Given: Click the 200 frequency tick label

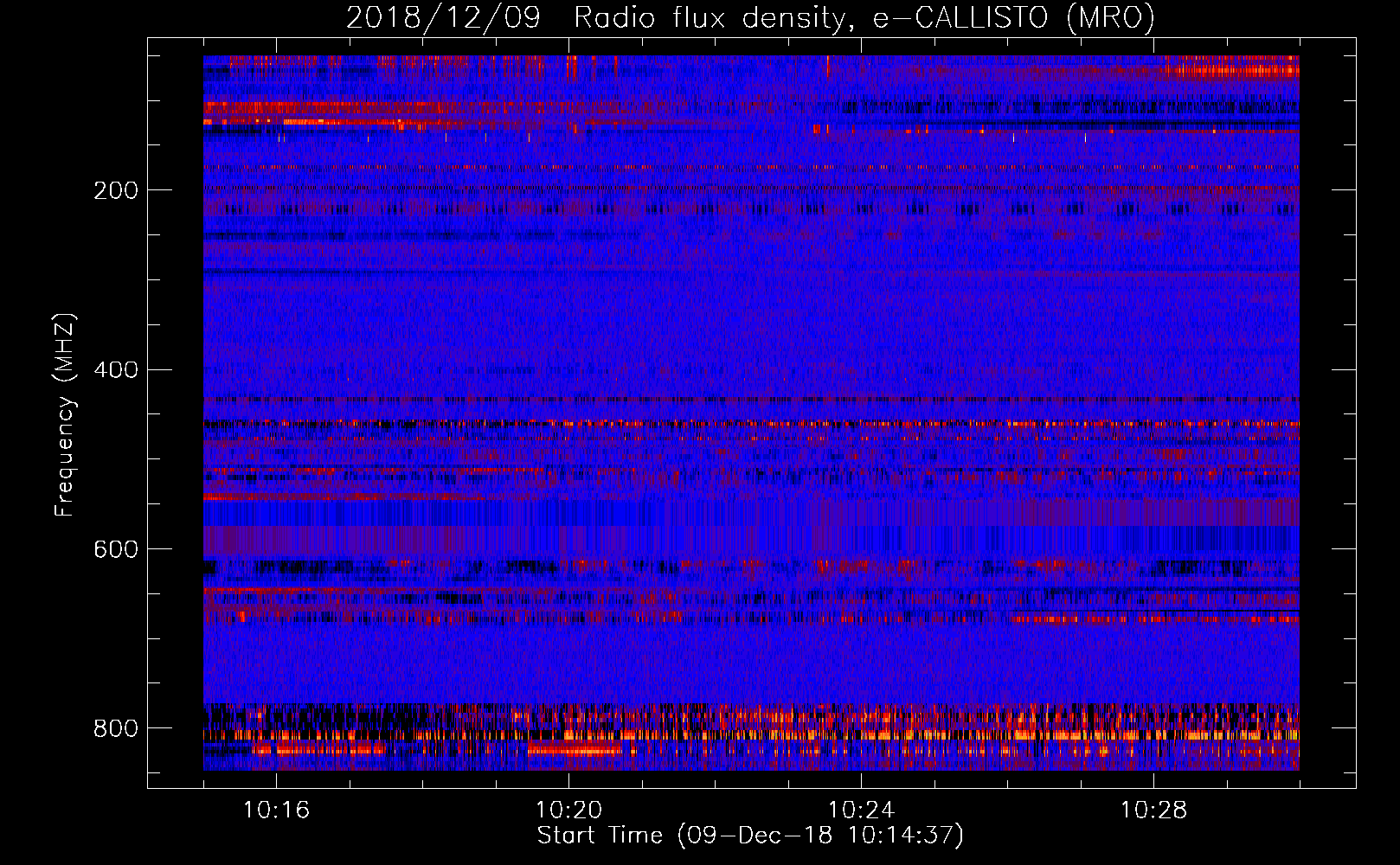Looking at the screenshot, I should point(116,190).
